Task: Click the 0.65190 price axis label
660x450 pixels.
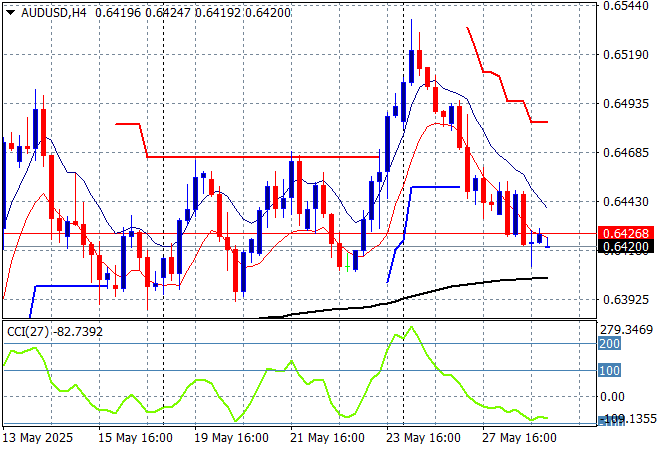Action: [626, 55]
